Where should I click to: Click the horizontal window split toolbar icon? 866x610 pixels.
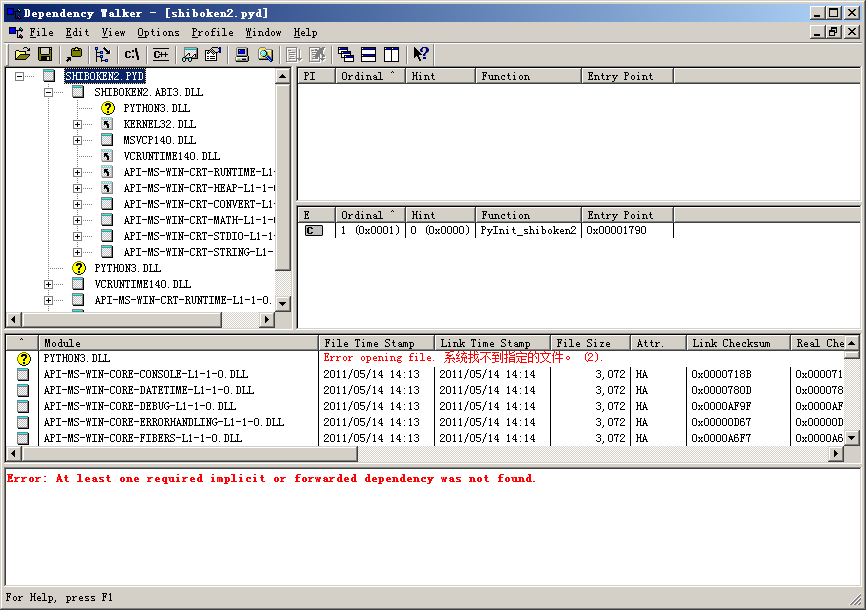(x=367, y=54)
